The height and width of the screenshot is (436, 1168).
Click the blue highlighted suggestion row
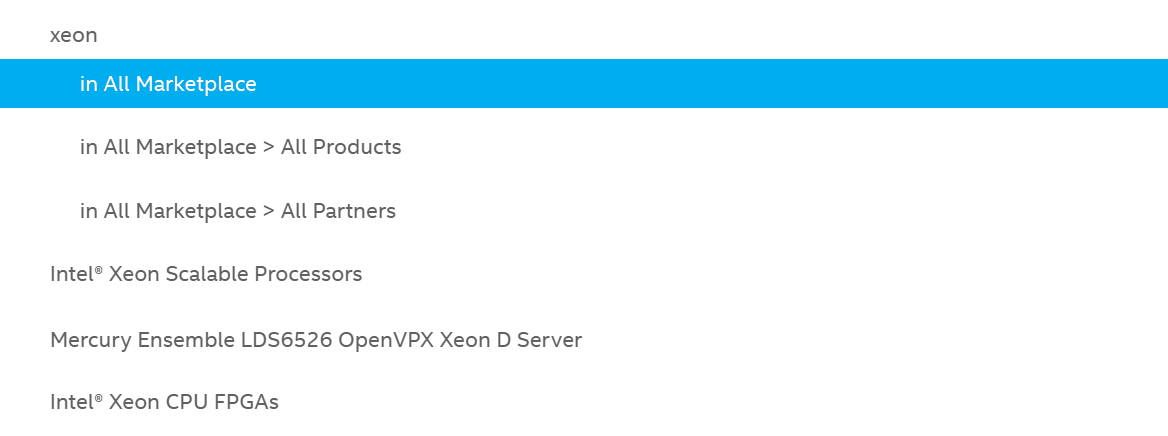pos(584,83)
